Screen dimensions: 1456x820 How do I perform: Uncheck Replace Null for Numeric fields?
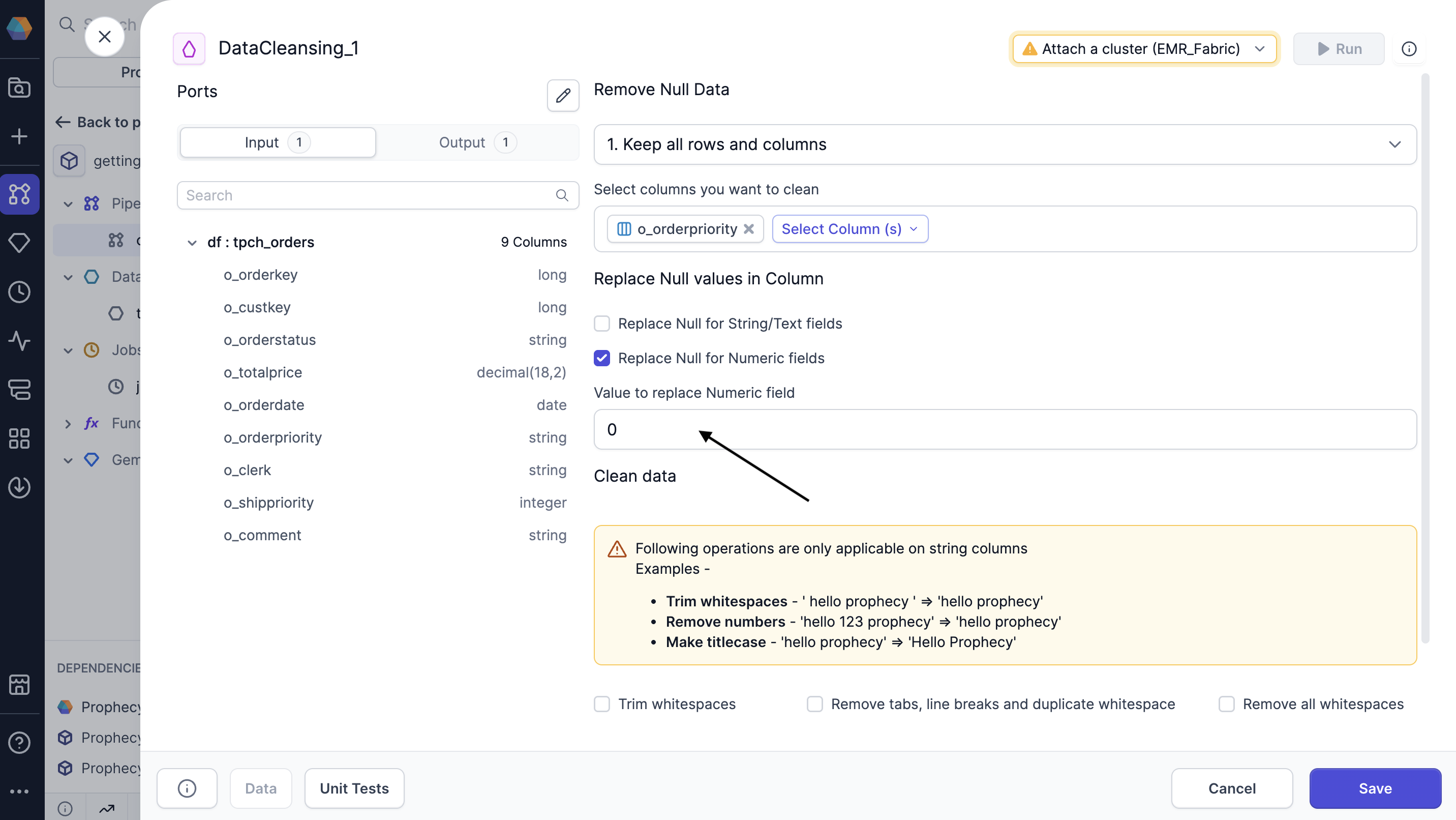click(602, 358)
